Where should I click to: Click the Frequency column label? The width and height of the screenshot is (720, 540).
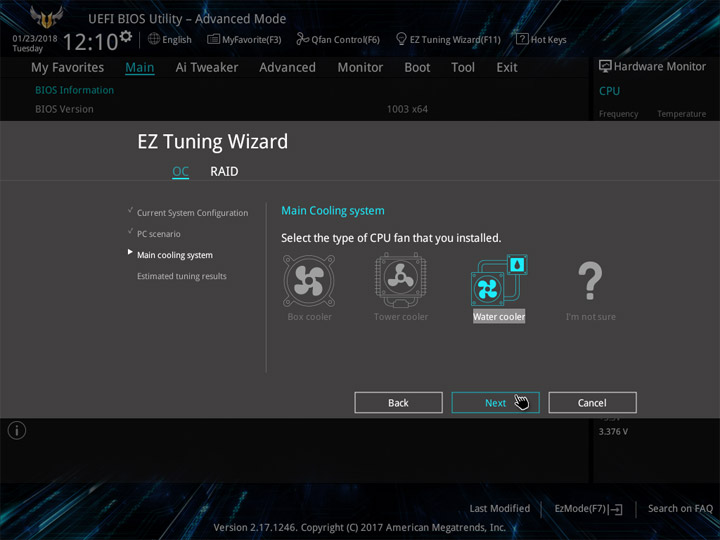click(x=619, y=114)
